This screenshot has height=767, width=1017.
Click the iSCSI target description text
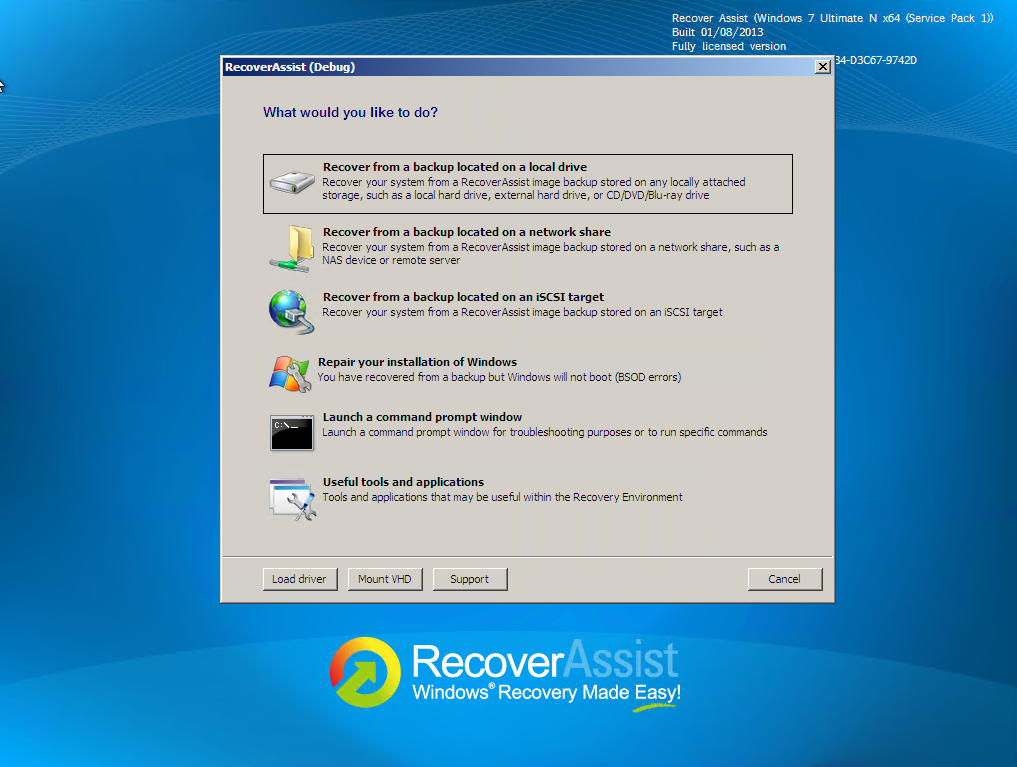[522, 312]
